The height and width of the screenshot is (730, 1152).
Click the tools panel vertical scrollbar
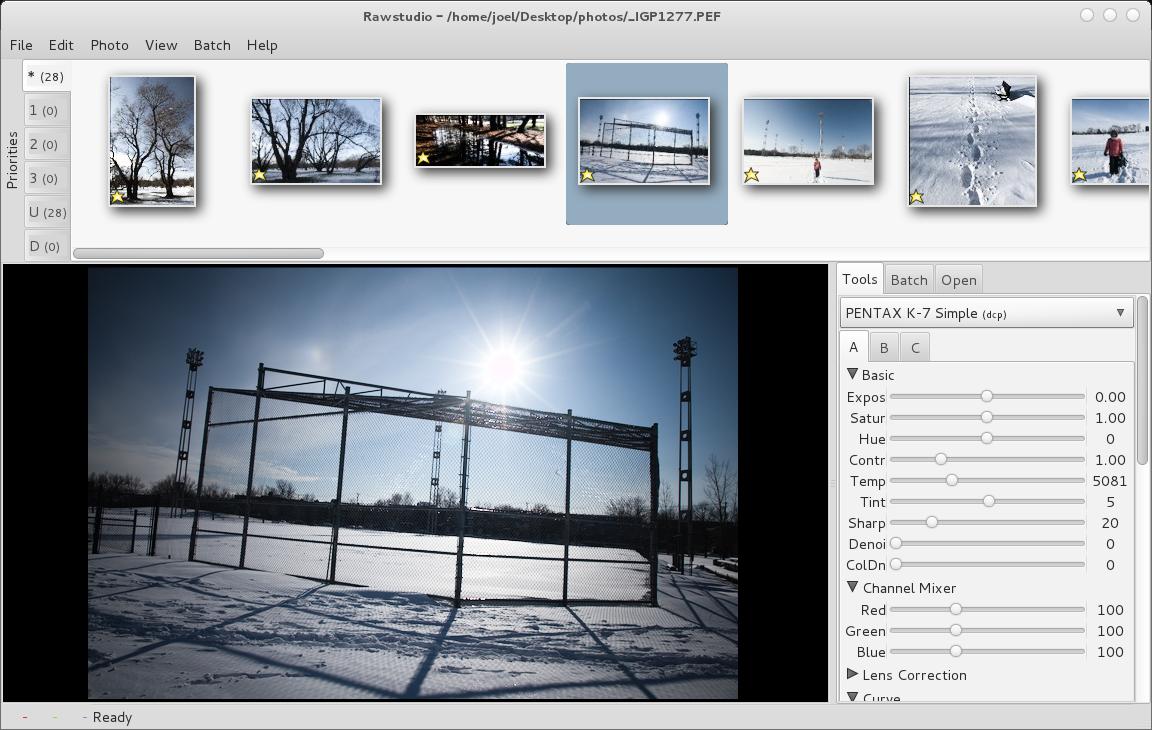[x=1142, y=380]
